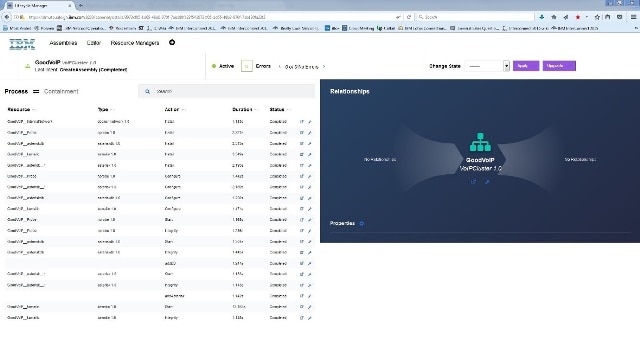Open the Assemblies menu
Viewport: 640px width, 360px height.
pos(63,43)
